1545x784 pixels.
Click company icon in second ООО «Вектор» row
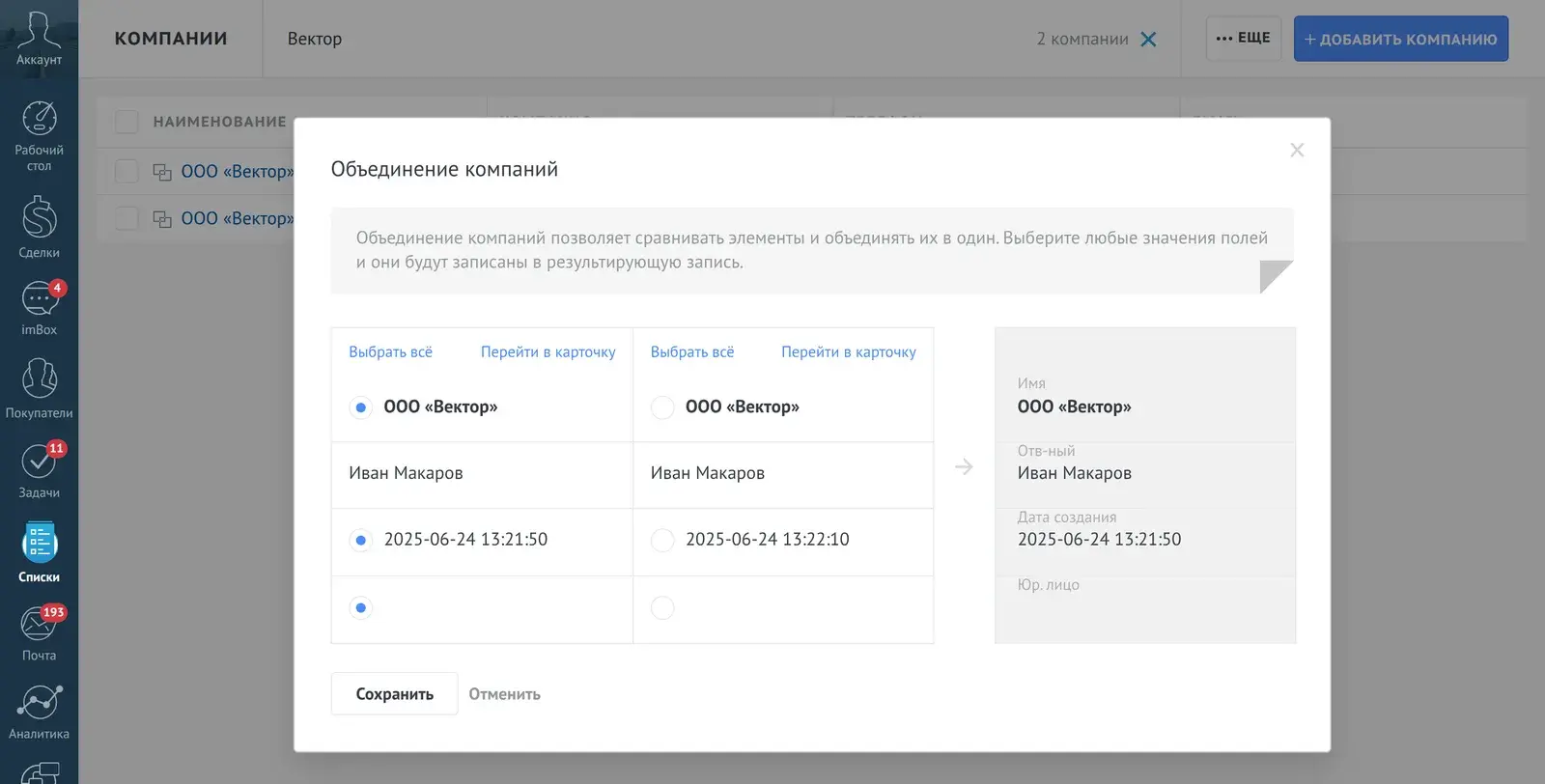(x=162, y=219)
